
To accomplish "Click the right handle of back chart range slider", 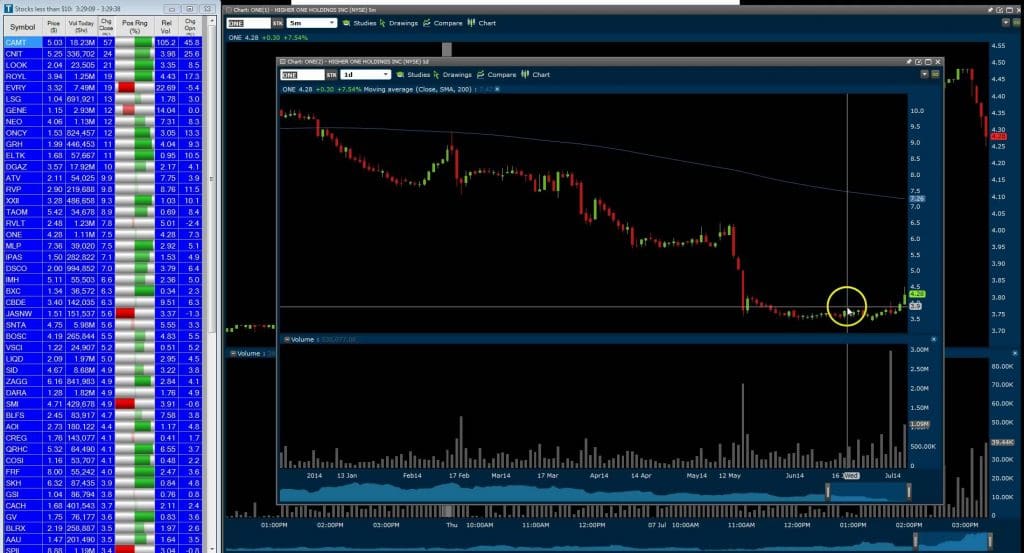I will 990,541.
